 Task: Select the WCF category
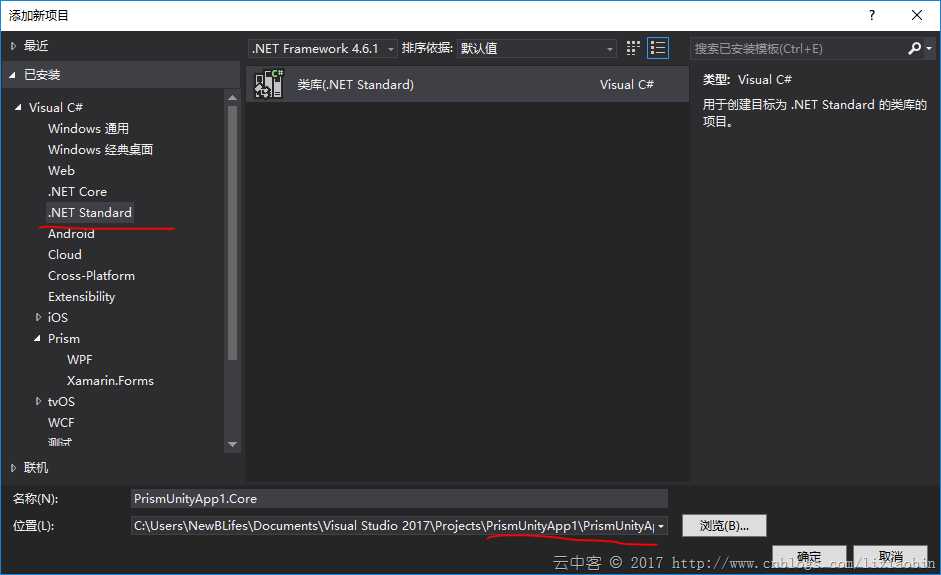click(x=61, y=423)
